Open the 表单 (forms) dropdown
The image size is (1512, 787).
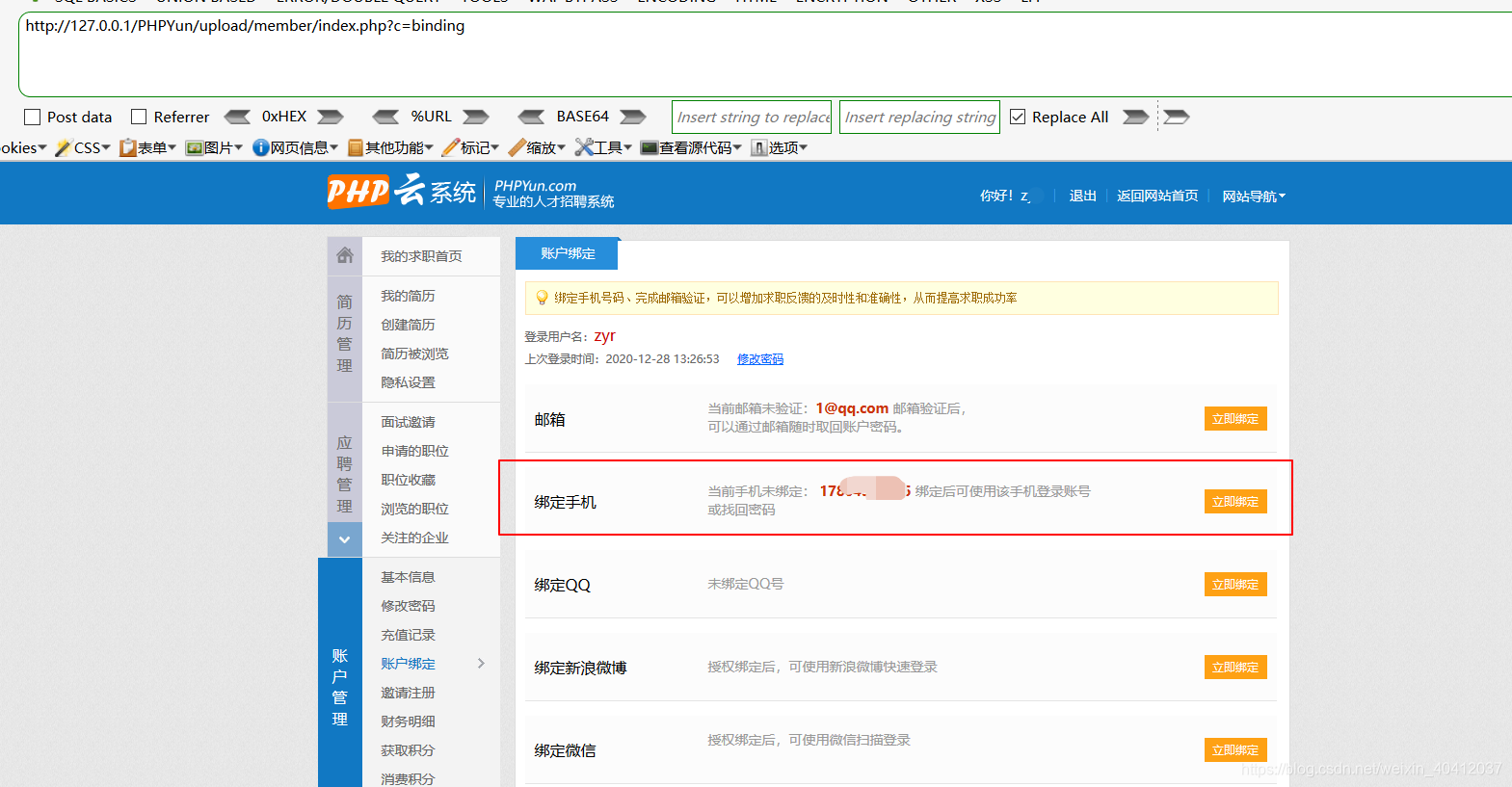(x=148, y=147)
